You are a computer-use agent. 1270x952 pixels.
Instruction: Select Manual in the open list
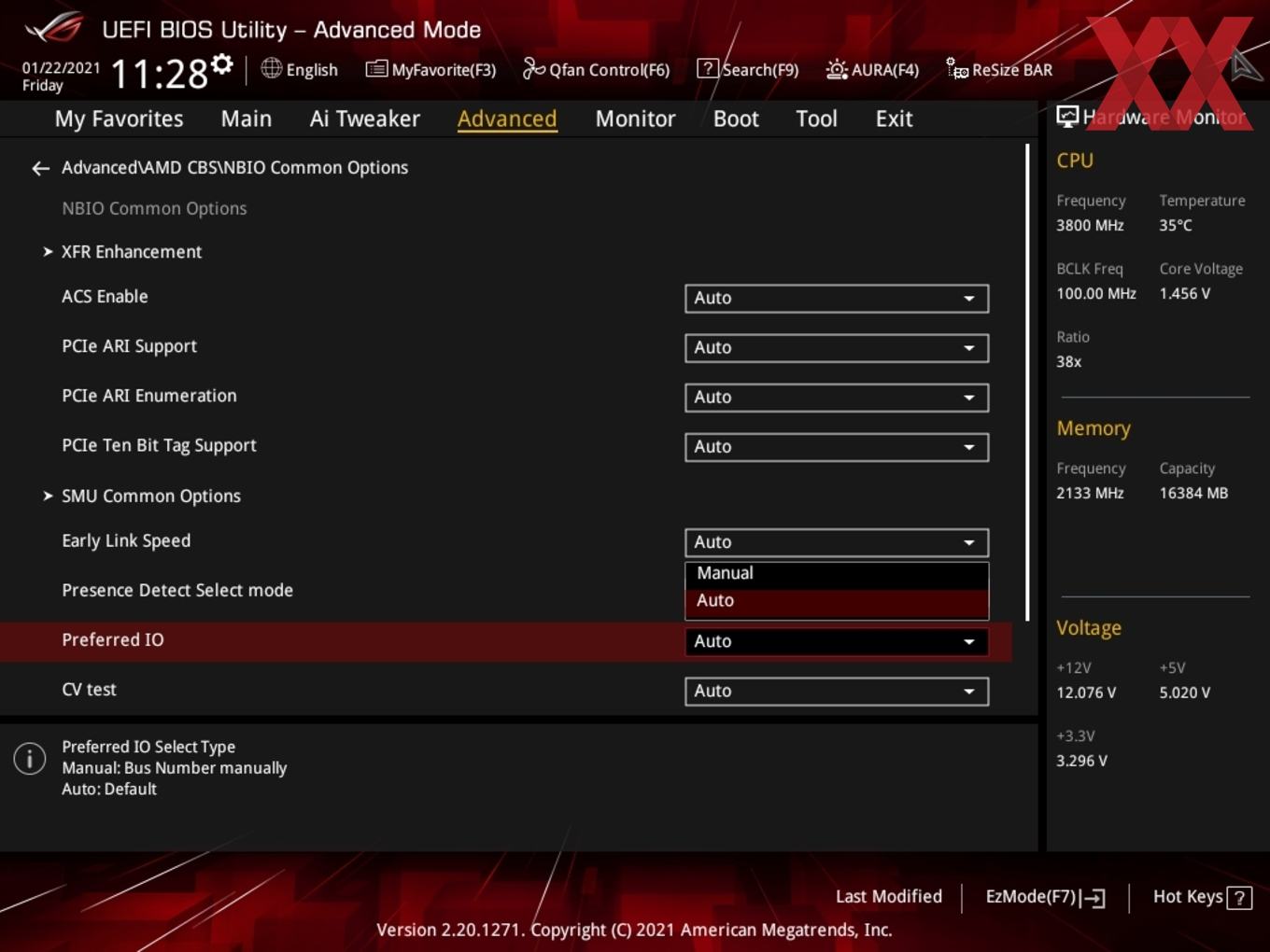[837, 574]
